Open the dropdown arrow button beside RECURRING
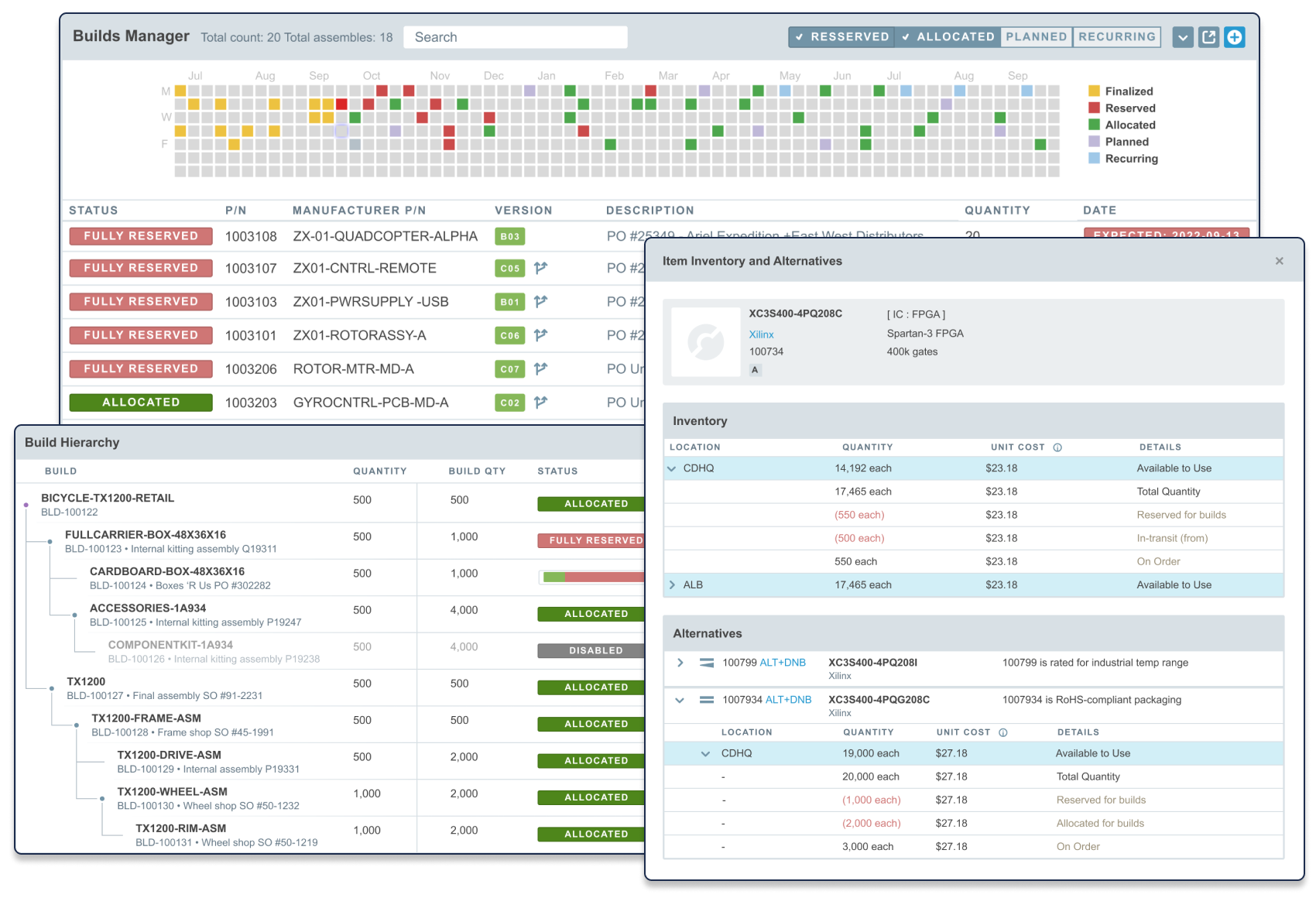 coord(1183,36)
